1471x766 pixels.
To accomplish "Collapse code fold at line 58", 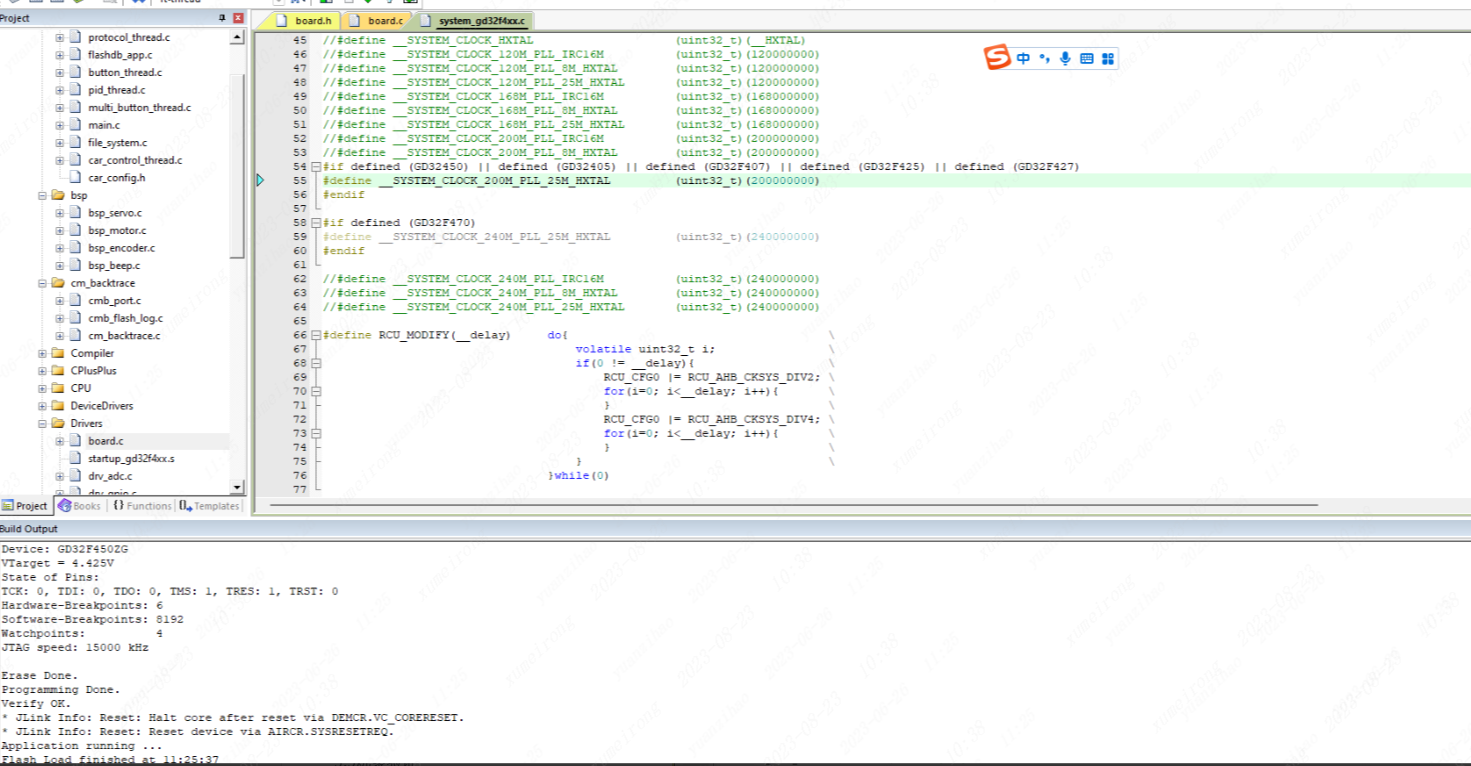I will 316,222.
